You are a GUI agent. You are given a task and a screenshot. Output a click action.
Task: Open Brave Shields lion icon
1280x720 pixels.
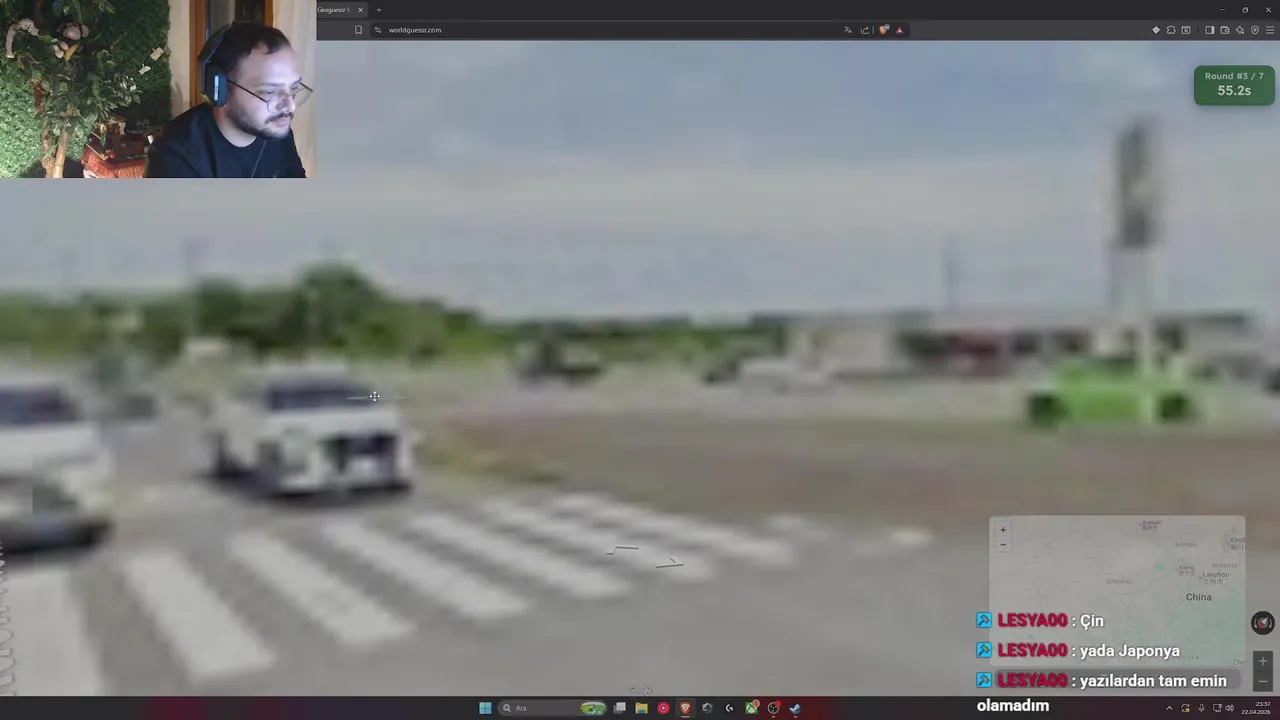pos(884,30)
